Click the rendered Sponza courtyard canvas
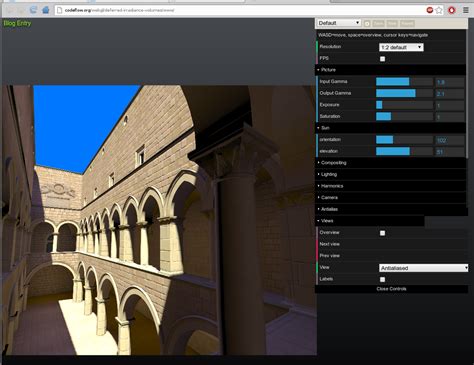Image resolution: width=474 pixels, height=365 pixels. click(159, 220)
